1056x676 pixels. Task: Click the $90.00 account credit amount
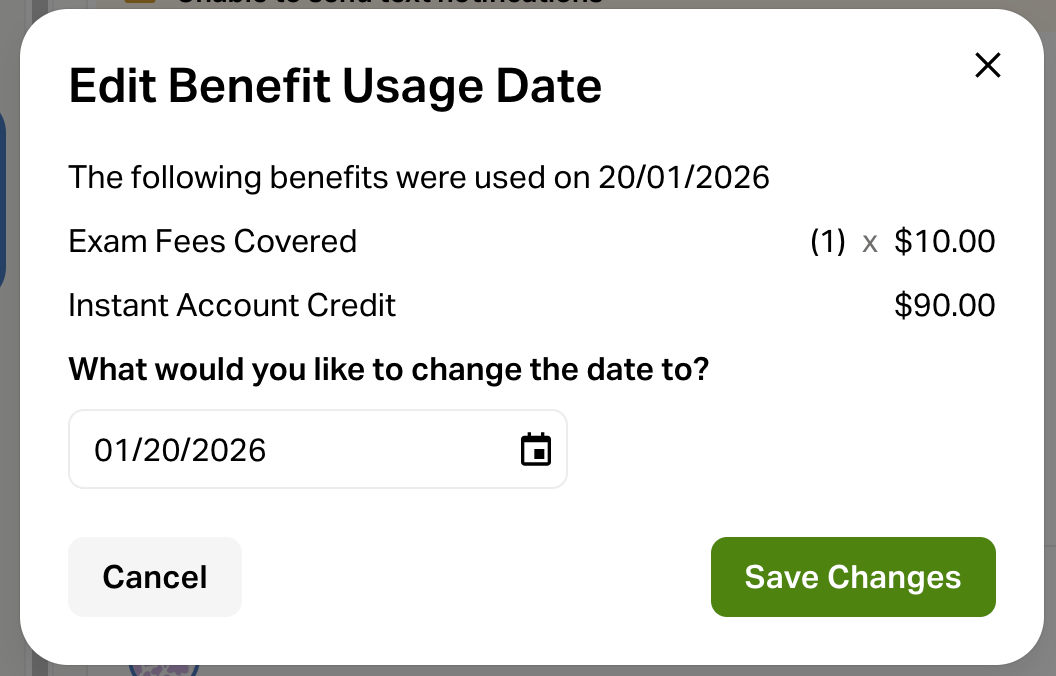944,305
